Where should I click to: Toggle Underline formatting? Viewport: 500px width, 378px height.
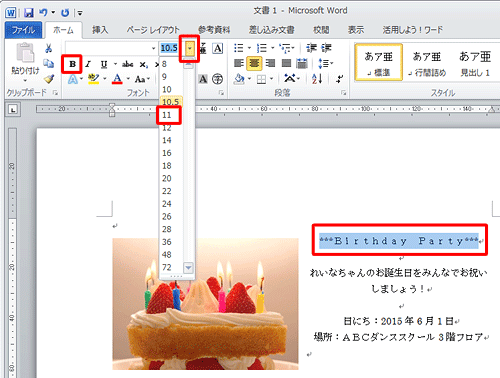(x=104, y=64)
